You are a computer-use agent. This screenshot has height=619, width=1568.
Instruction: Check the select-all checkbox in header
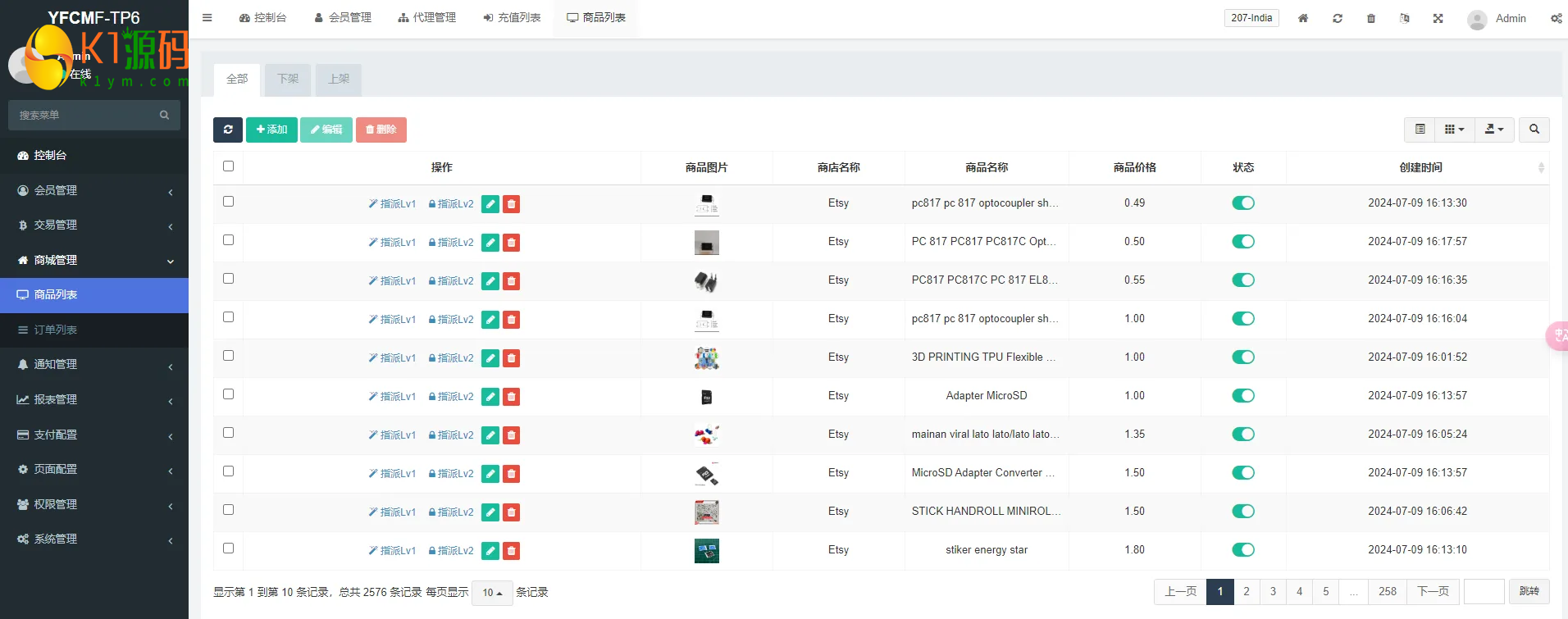pos(228,166)
